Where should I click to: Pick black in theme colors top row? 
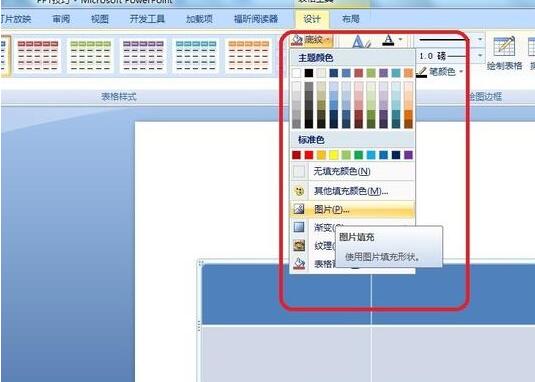(x=309, y=73)
